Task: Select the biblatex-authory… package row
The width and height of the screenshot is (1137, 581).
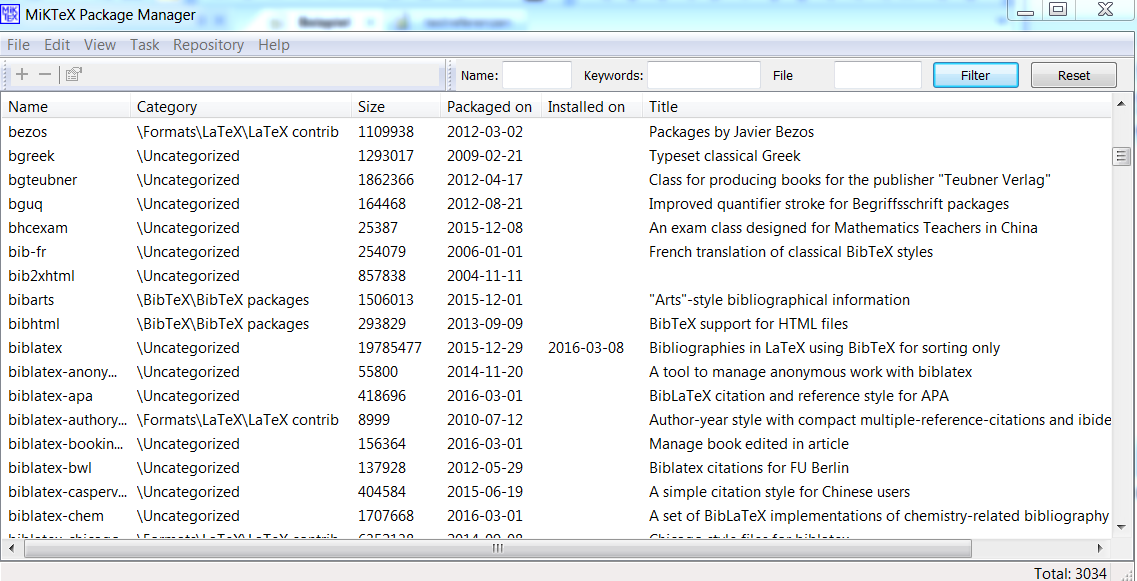Action: tap(557, 420)
